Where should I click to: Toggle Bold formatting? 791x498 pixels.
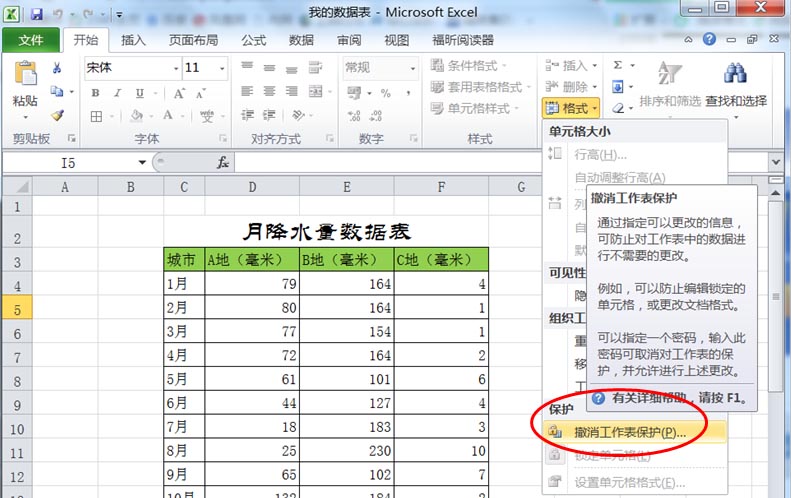(96, 93)
